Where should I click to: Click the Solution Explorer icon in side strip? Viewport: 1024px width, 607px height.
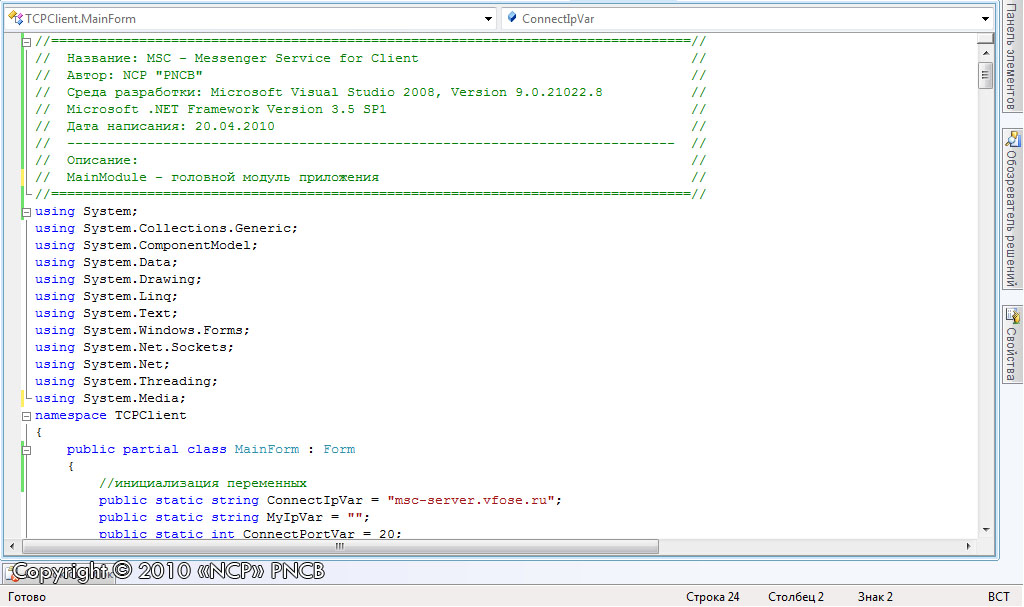point(1012,139)
